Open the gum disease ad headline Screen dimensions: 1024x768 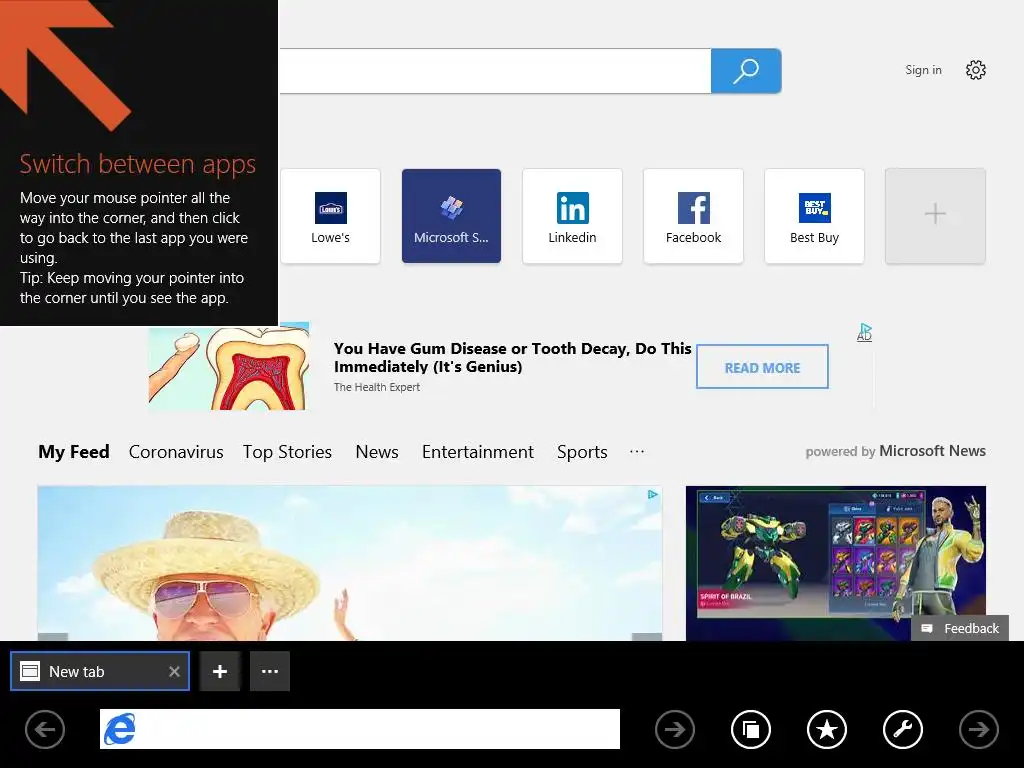pyautogui.click(x=512, y=357)
